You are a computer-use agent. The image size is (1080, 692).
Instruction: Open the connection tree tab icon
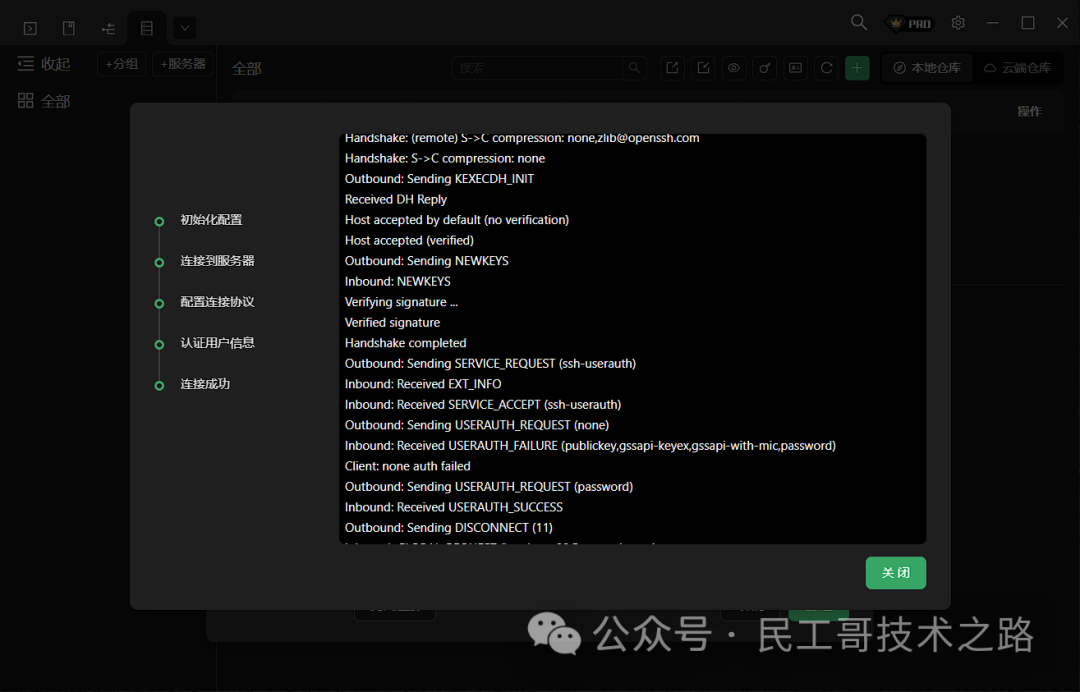(x=108, y=28)
